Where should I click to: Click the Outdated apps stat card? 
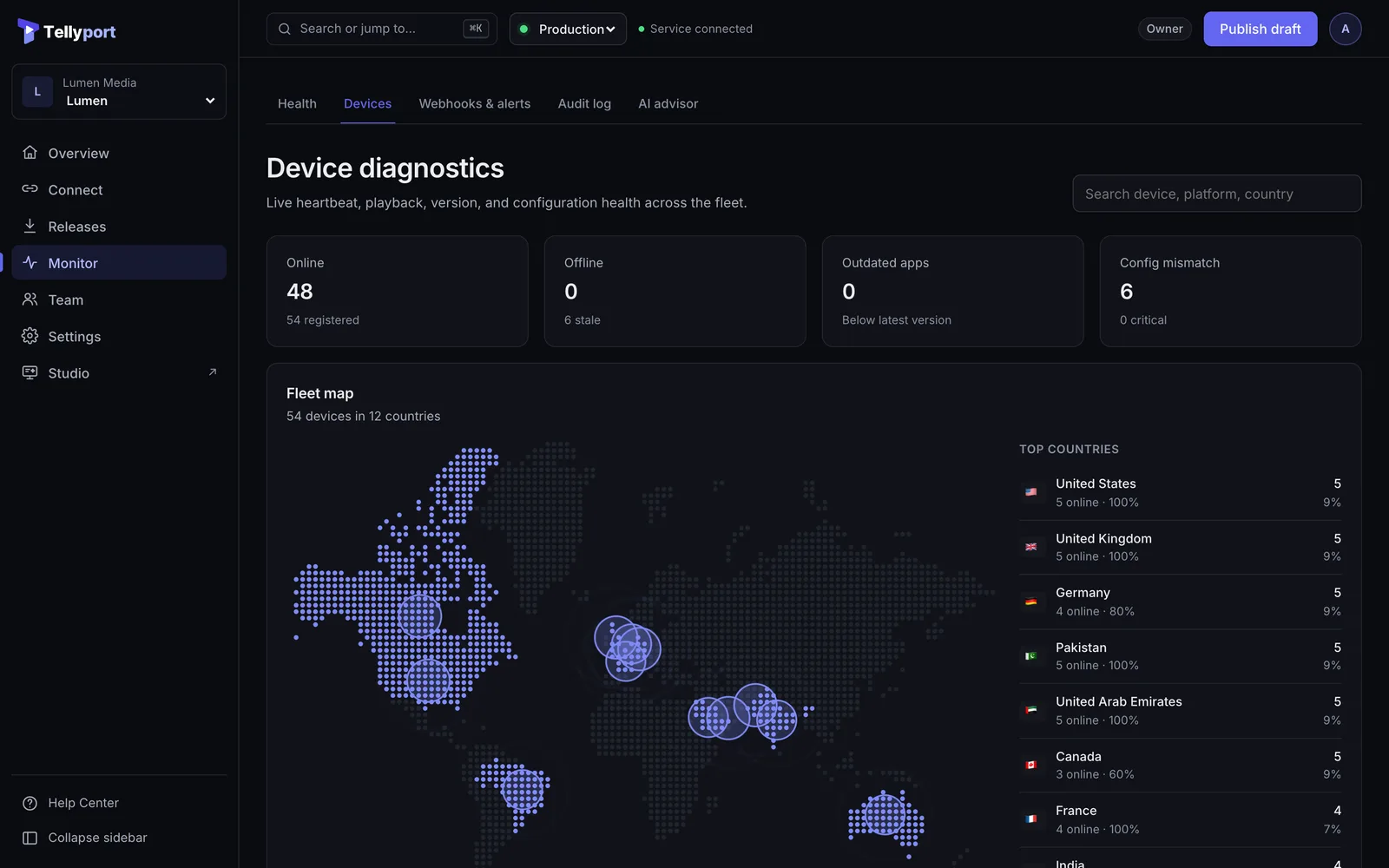coord(953,292)
